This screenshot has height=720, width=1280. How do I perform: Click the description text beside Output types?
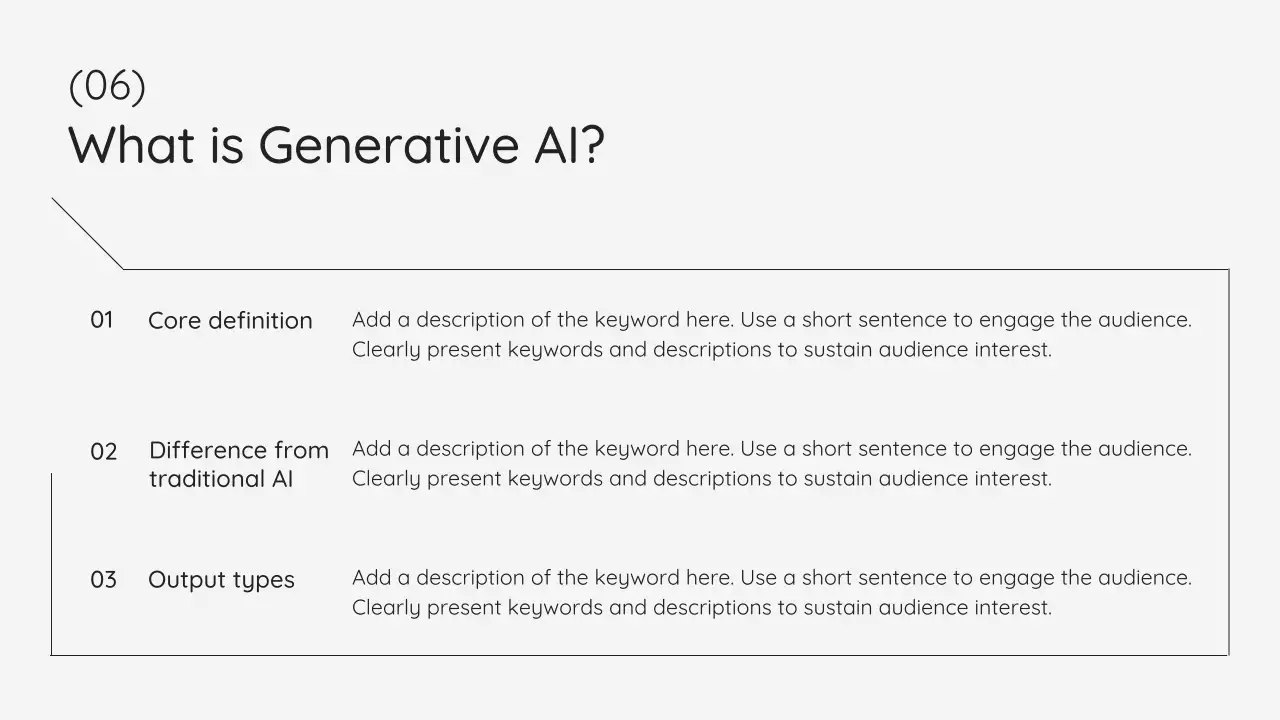tap(771, 592)
